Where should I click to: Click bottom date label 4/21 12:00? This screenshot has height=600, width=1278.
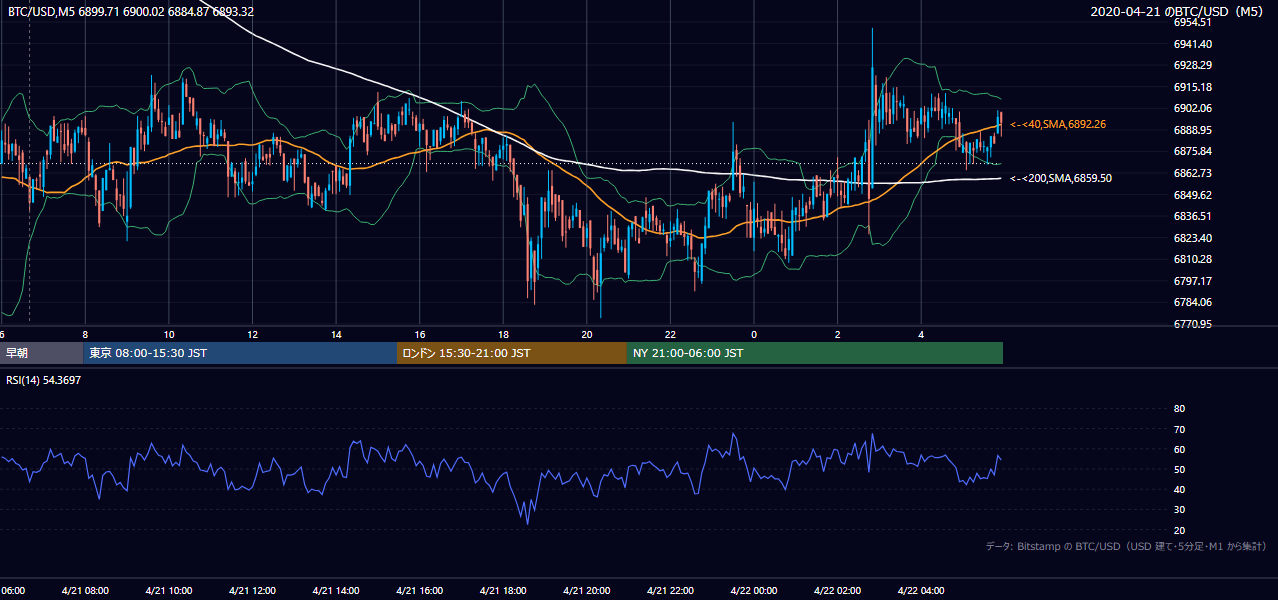click(252, 590)
